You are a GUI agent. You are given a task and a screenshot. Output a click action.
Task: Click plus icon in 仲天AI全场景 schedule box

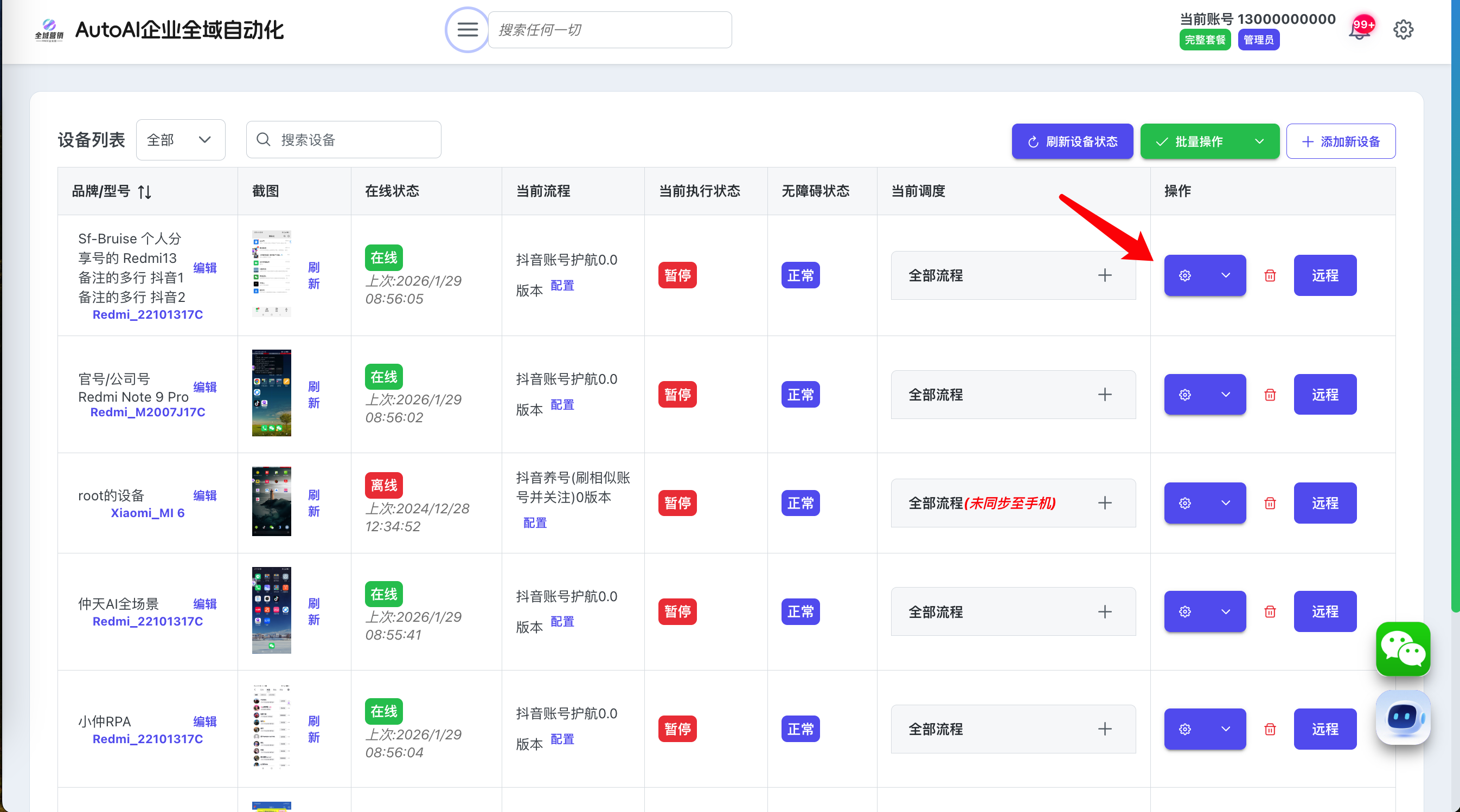(1104, 611)
